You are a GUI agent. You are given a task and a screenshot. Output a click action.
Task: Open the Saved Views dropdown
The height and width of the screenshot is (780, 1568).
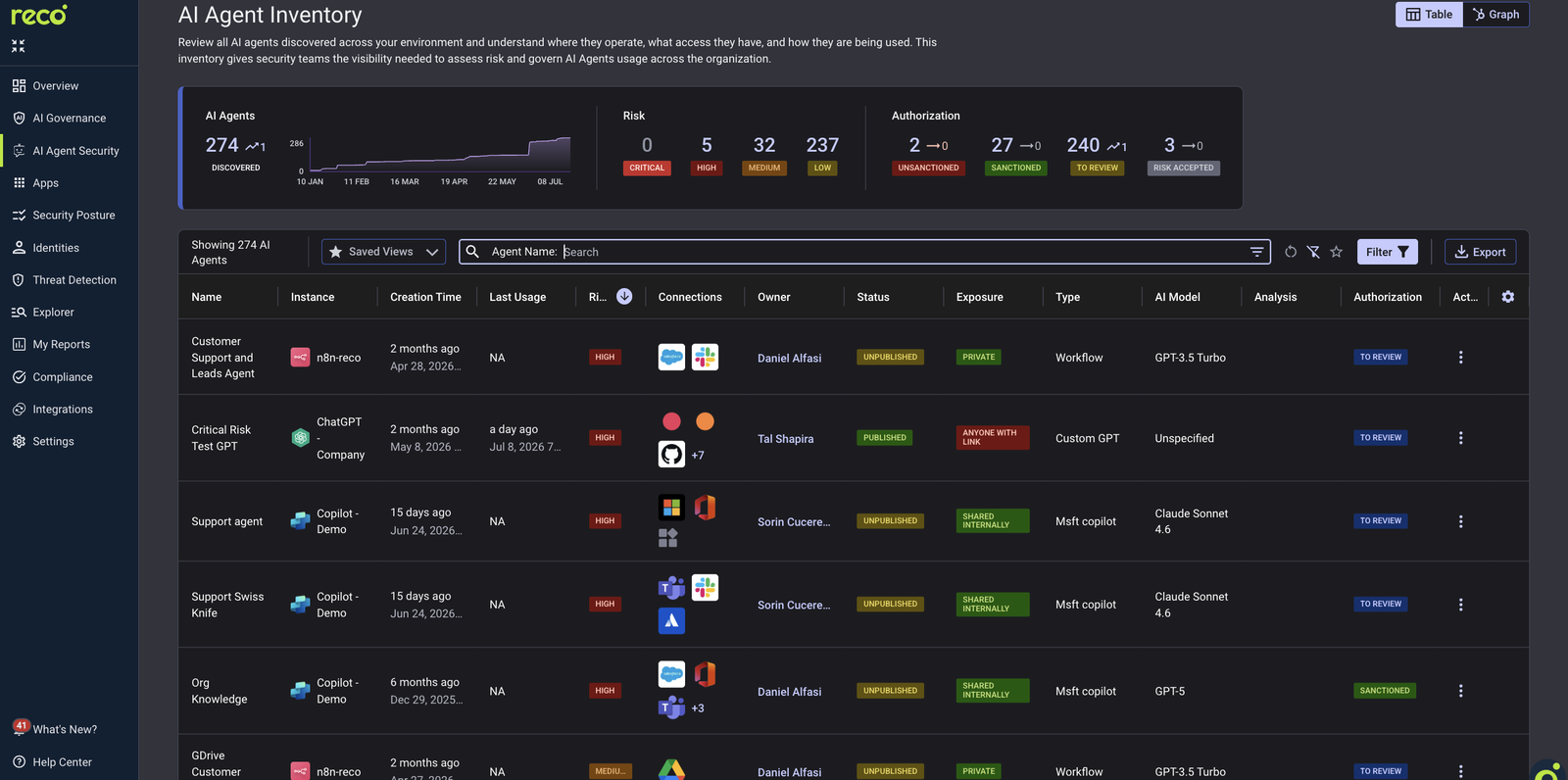tap(383, 252)
